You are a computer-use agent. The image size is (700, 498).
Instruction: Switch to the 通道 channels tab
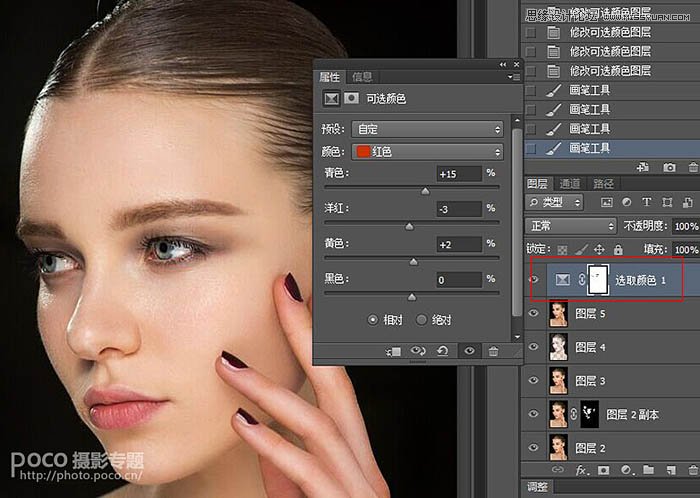570,184
